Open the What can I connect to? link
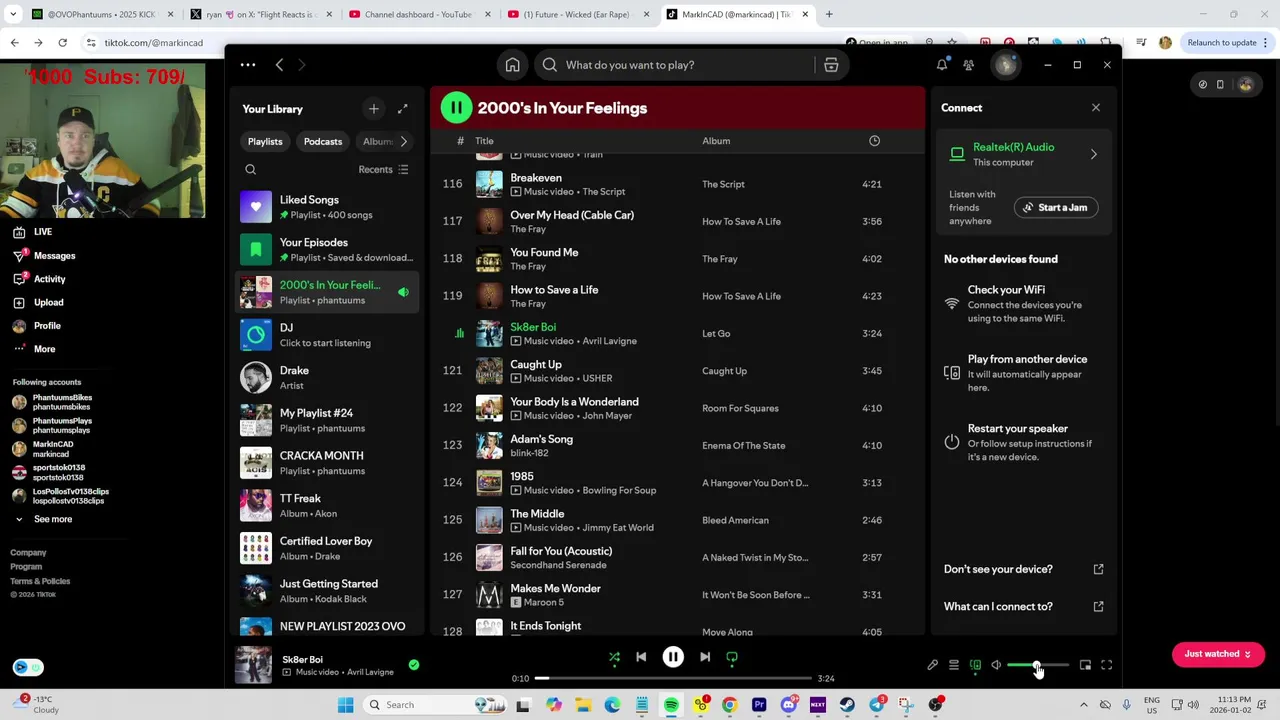The image size is (1280, 720). (1023, 607)
